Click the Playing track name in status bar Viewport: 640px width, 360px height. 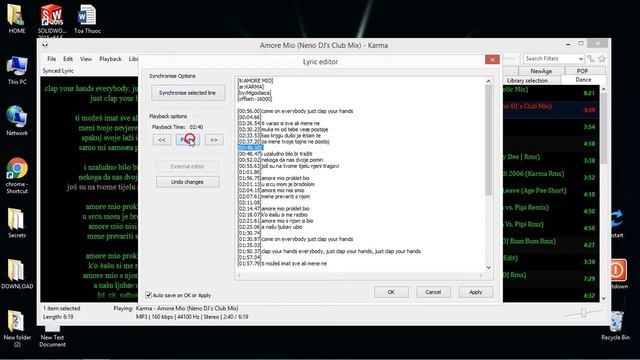[187, 308]
